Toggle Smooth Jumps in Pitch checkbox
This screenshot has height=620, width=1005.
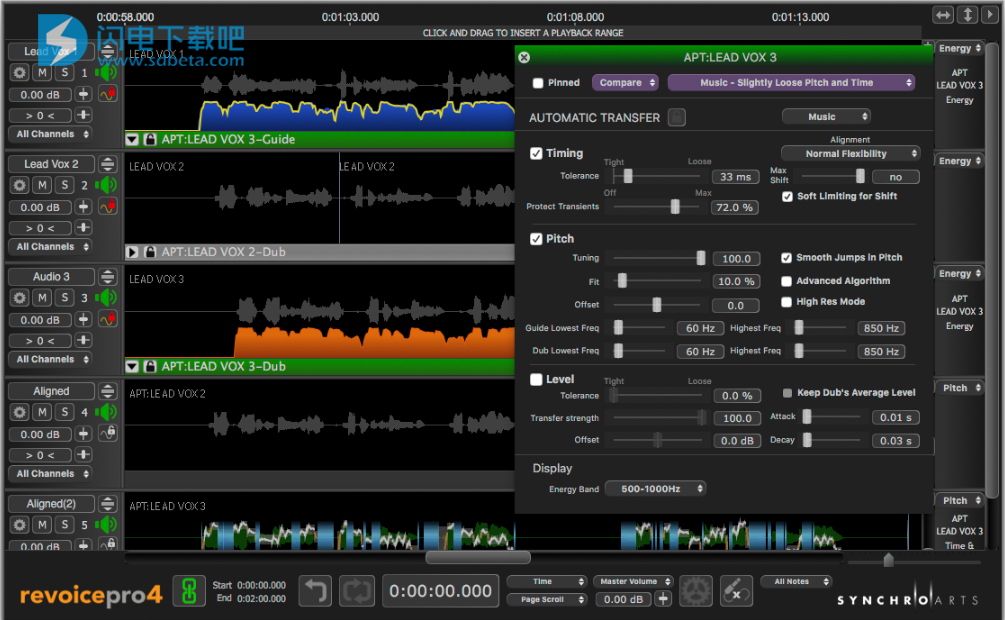click(x=786, y=258)
